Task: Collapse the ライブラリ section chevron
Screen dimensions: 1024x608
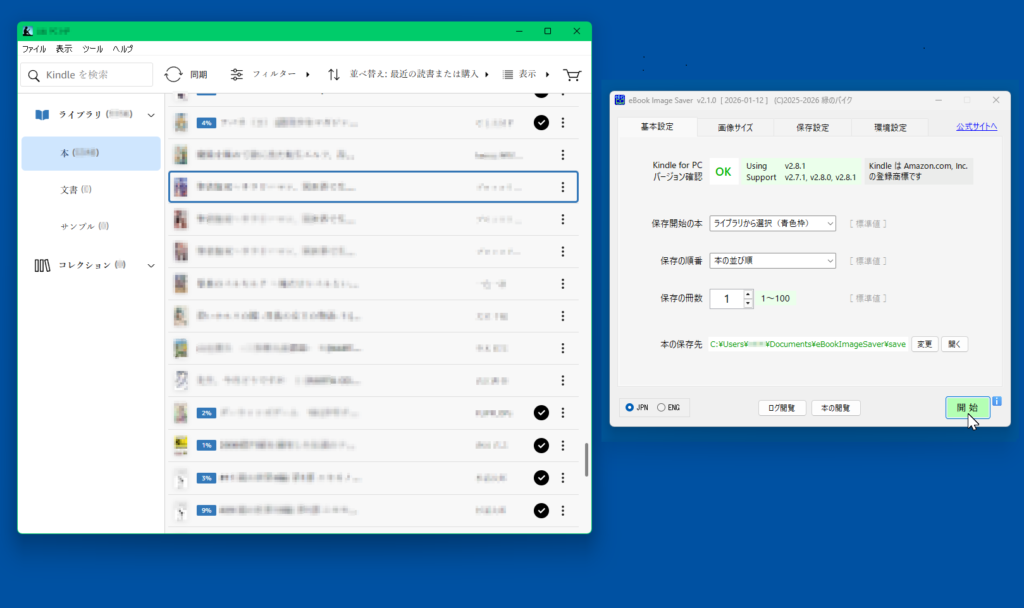Action: [151, 115]
